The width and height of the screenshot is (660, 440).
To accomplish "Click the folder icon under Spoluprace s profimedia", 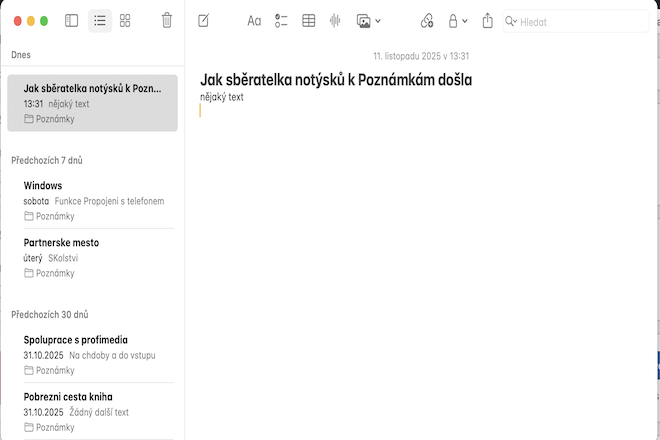I will point(29,370).
